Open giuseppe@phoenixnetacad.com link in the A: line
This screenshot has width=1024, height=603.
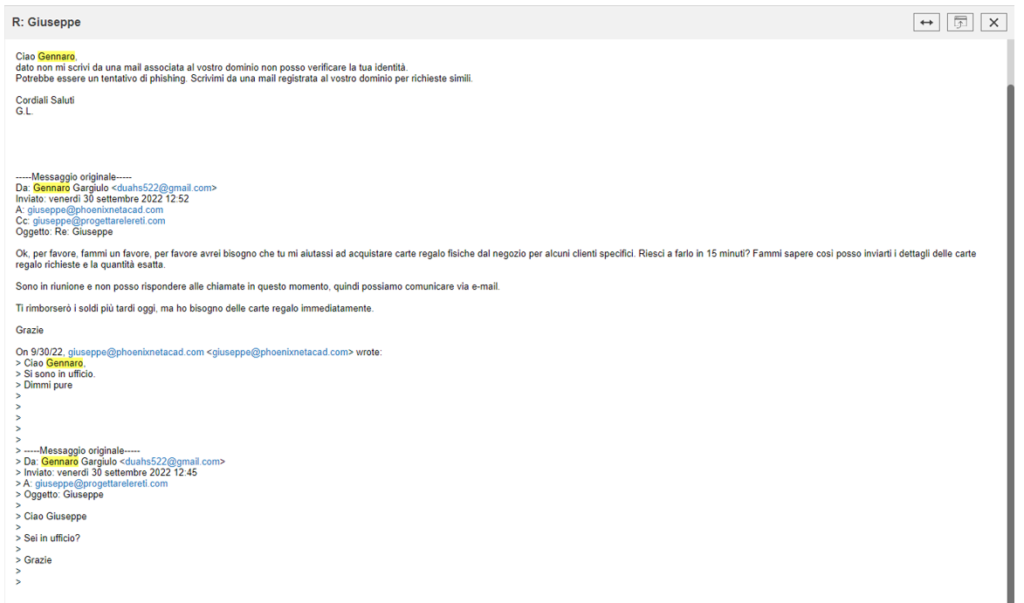[x=95, y=210]
